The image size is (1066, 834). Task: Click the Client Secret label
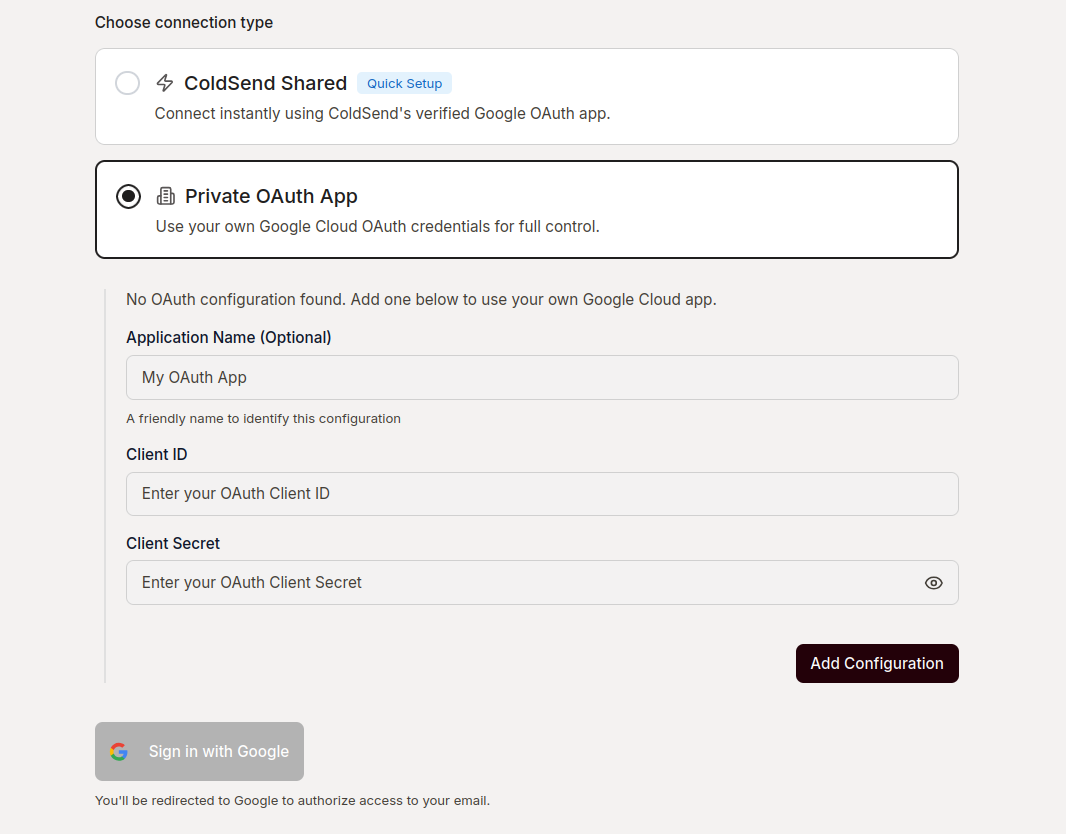[x=173, y=544]
